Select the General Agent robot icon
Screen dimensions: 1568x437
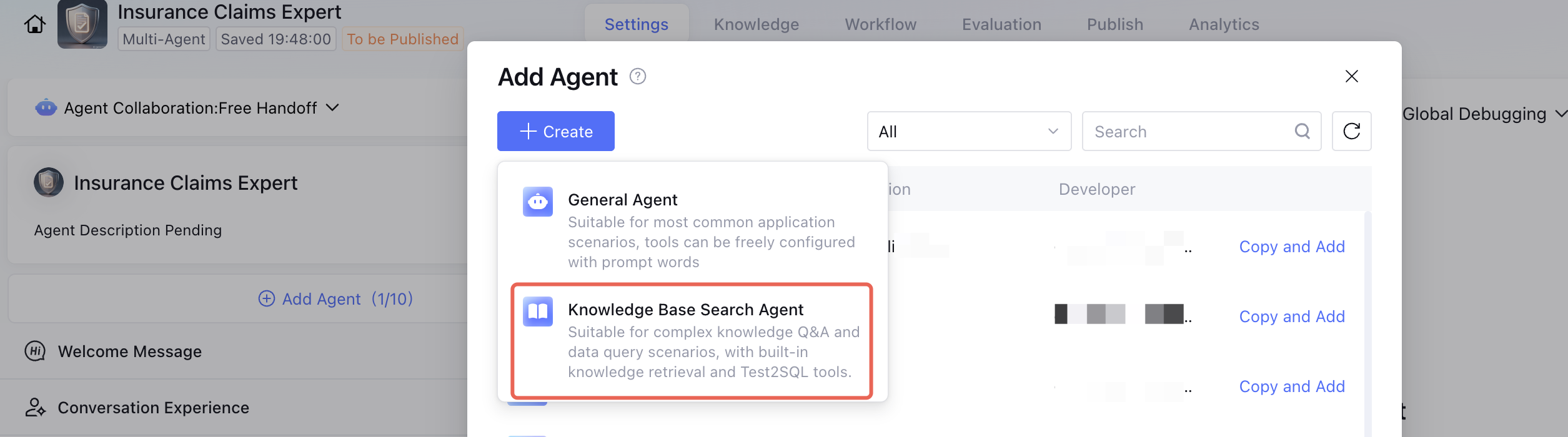coord(537,202)
